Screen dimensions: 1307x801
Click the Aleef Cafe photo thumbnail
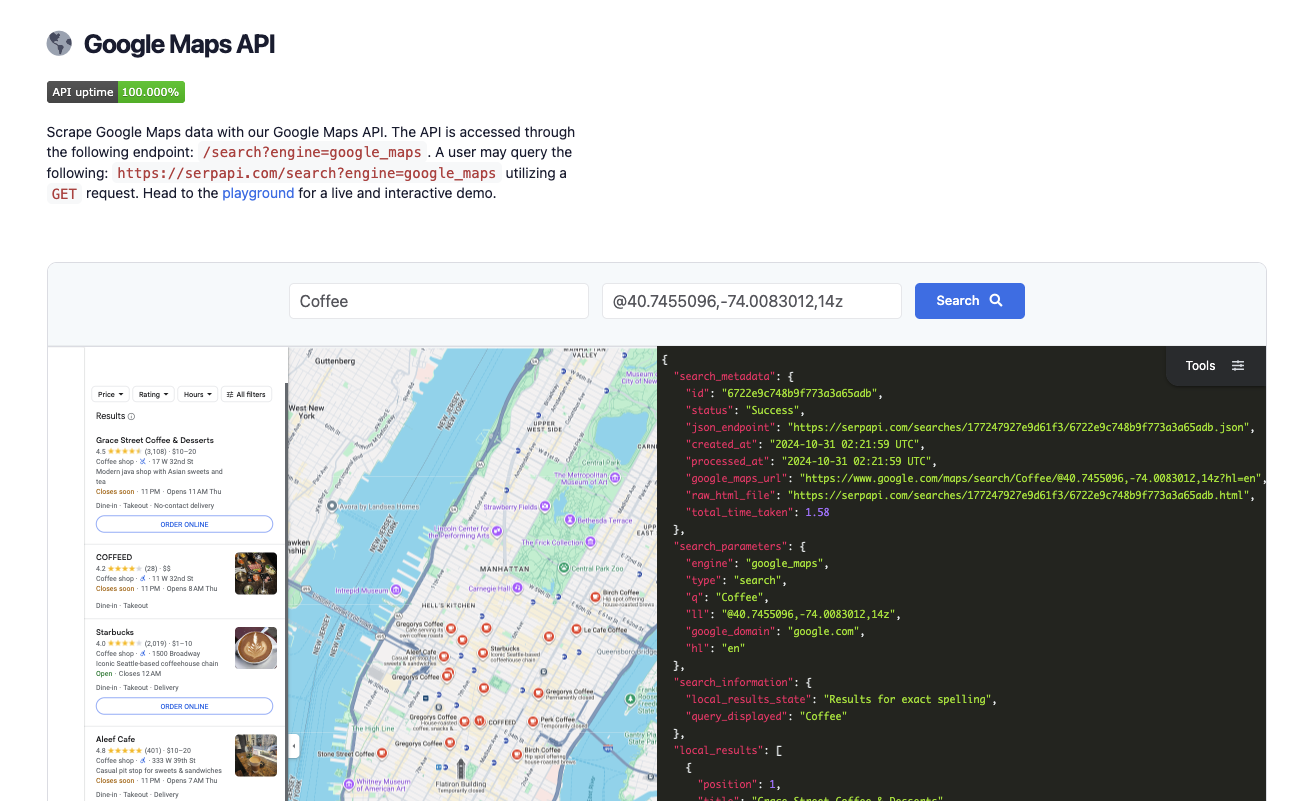point(256,756)
